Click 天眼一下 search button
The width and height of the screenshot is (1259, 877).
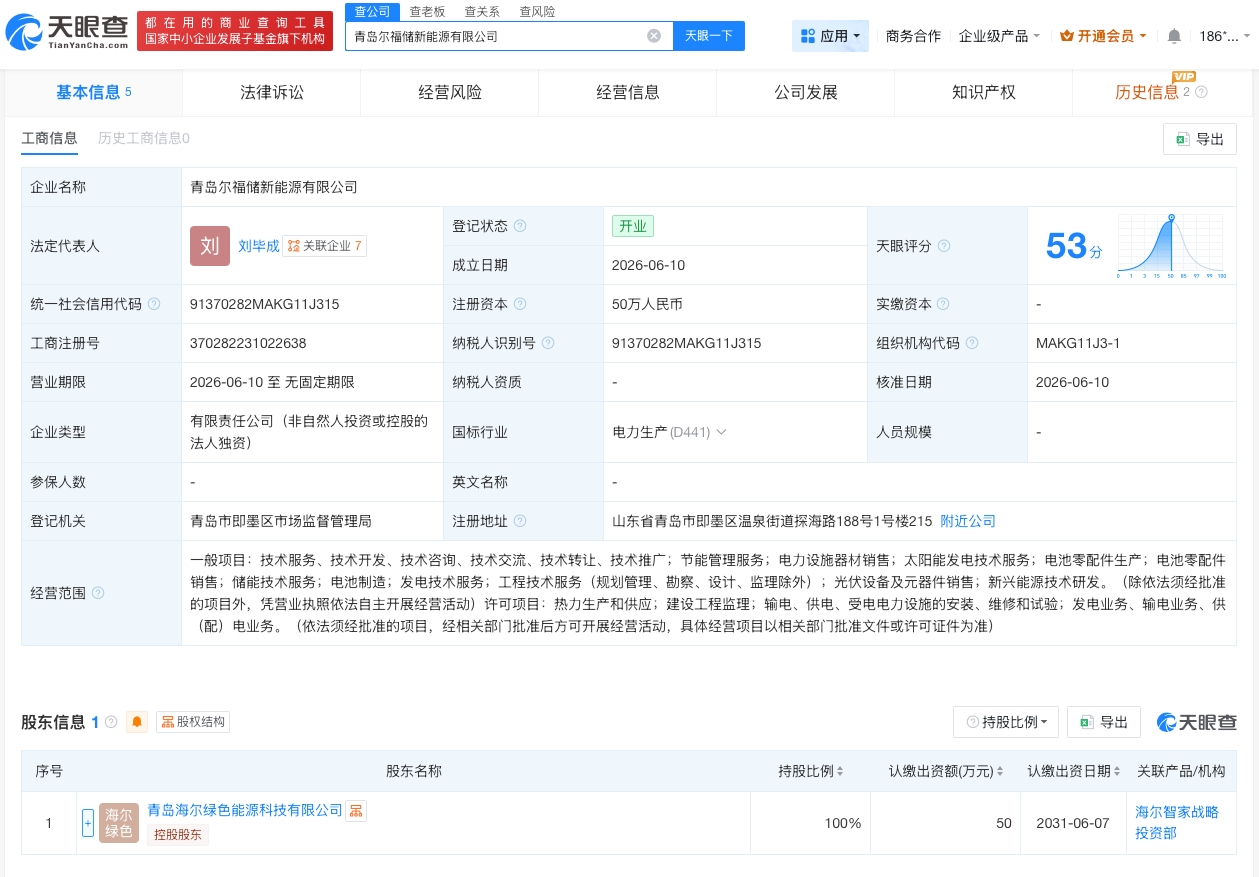709,36
